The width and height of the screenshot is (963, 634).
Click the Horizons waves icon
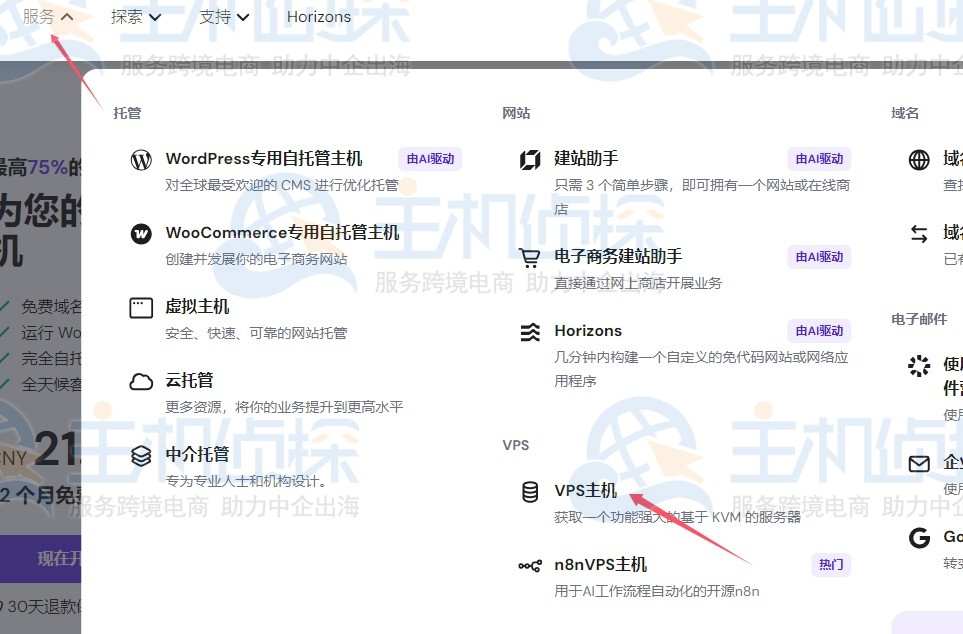tap(530, 332)
